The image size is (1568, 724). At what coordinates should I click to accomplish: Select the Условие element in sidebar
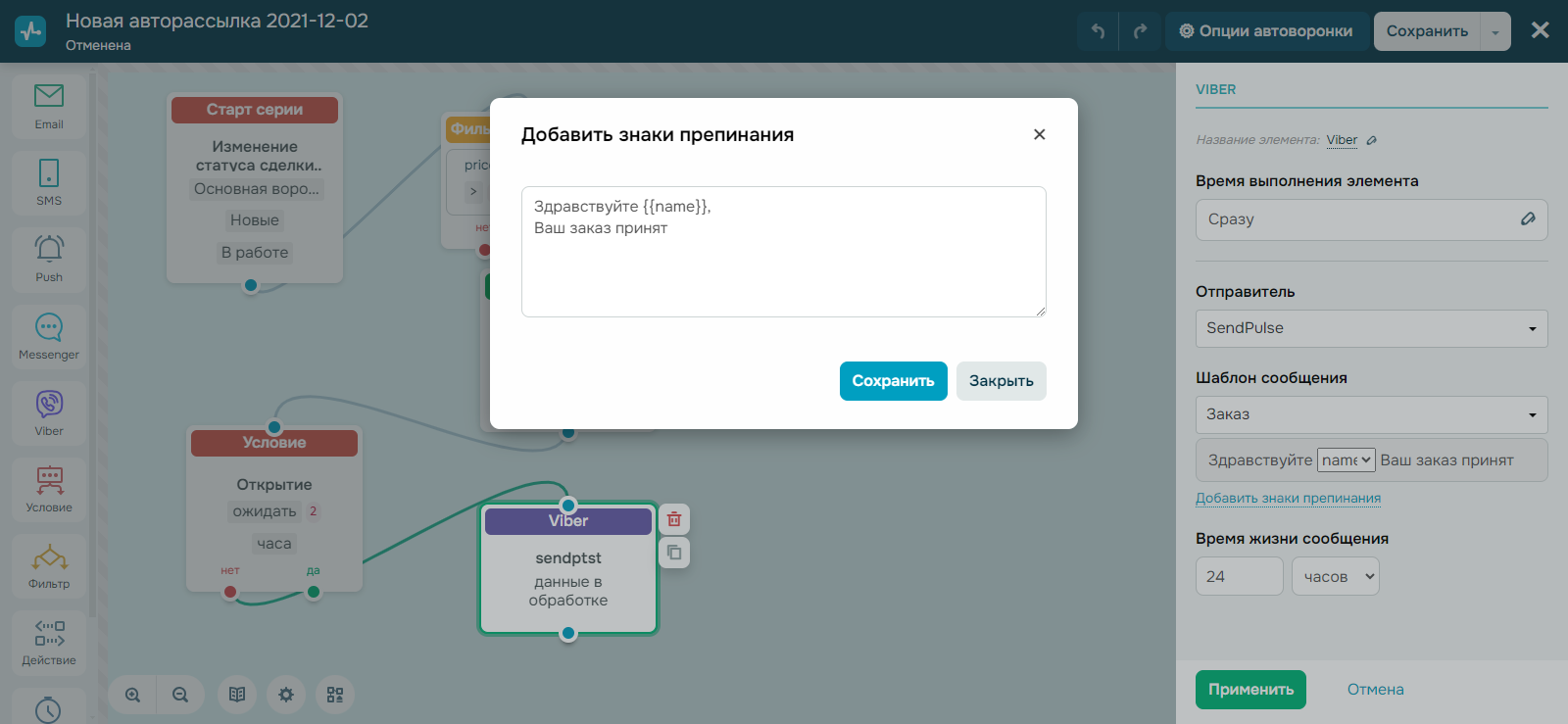[49, 489]
